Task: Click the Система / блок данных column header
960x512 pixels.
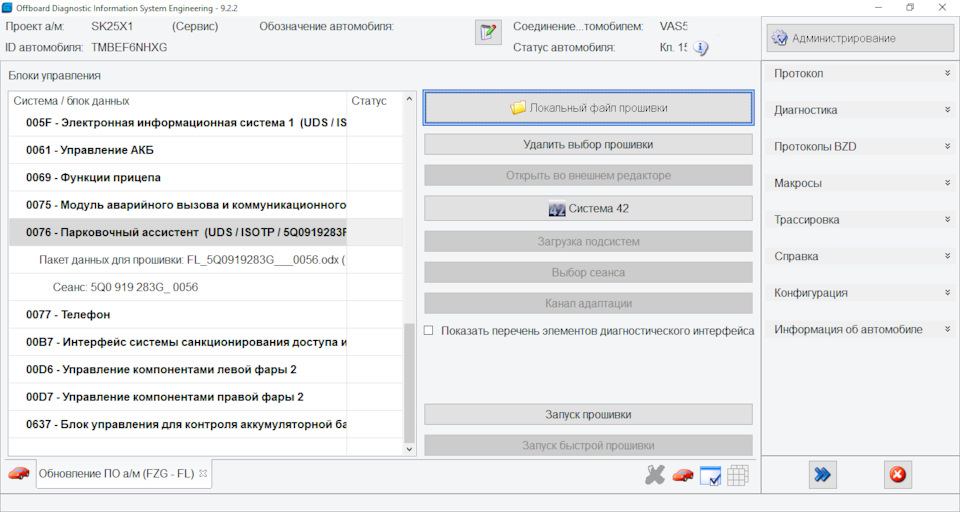Action: tap(178, 101)
